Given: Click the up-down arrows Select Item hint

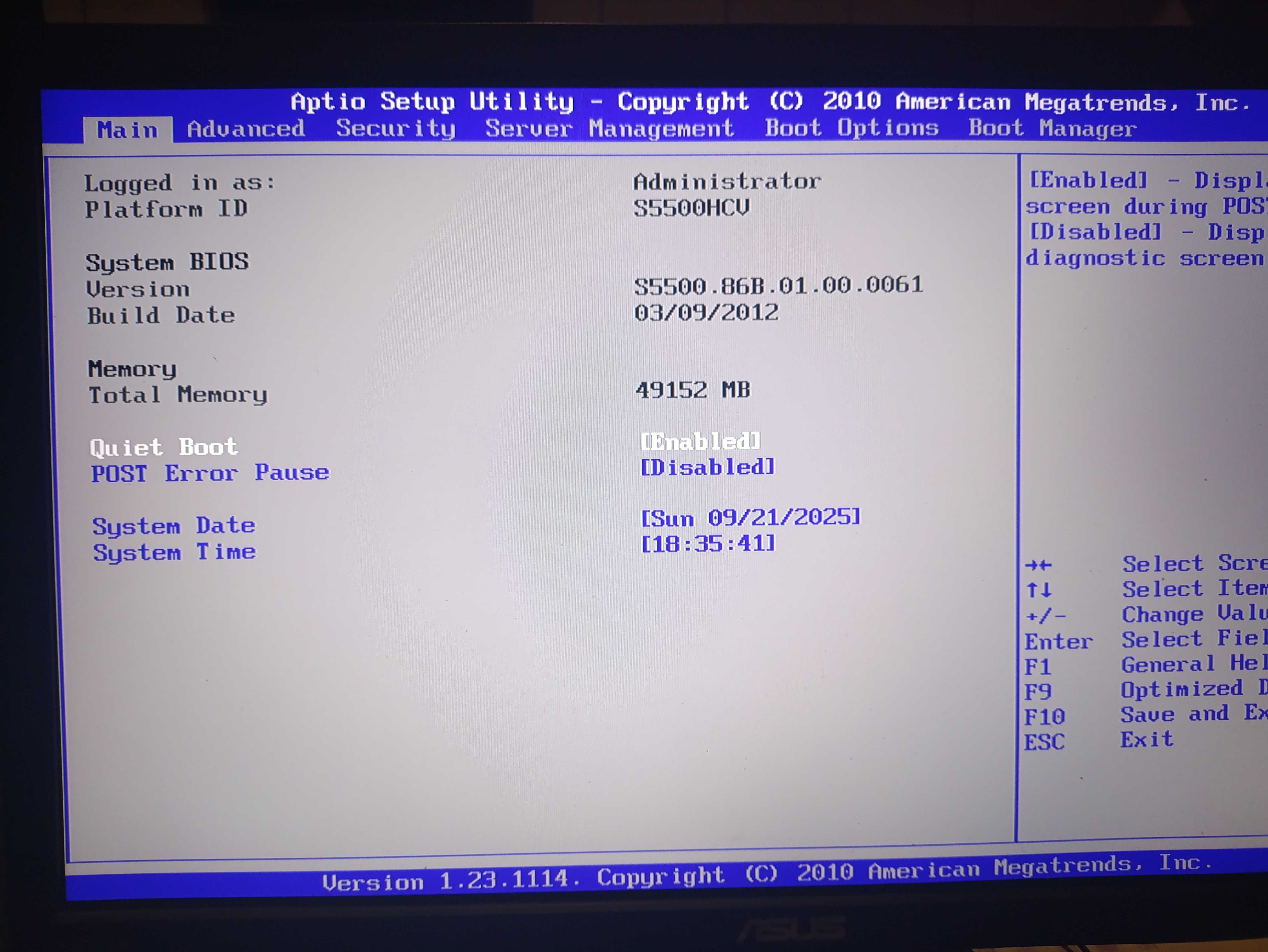Looking at the screenshot, I should click(1146, 589).
